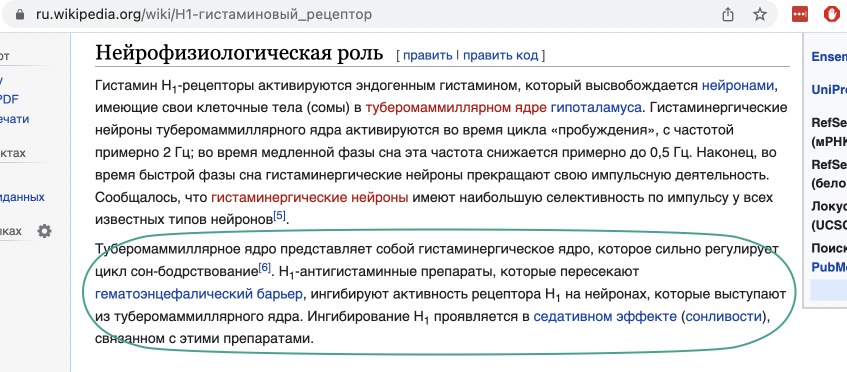Jump to footnote reference [5]

click(279, 216)
